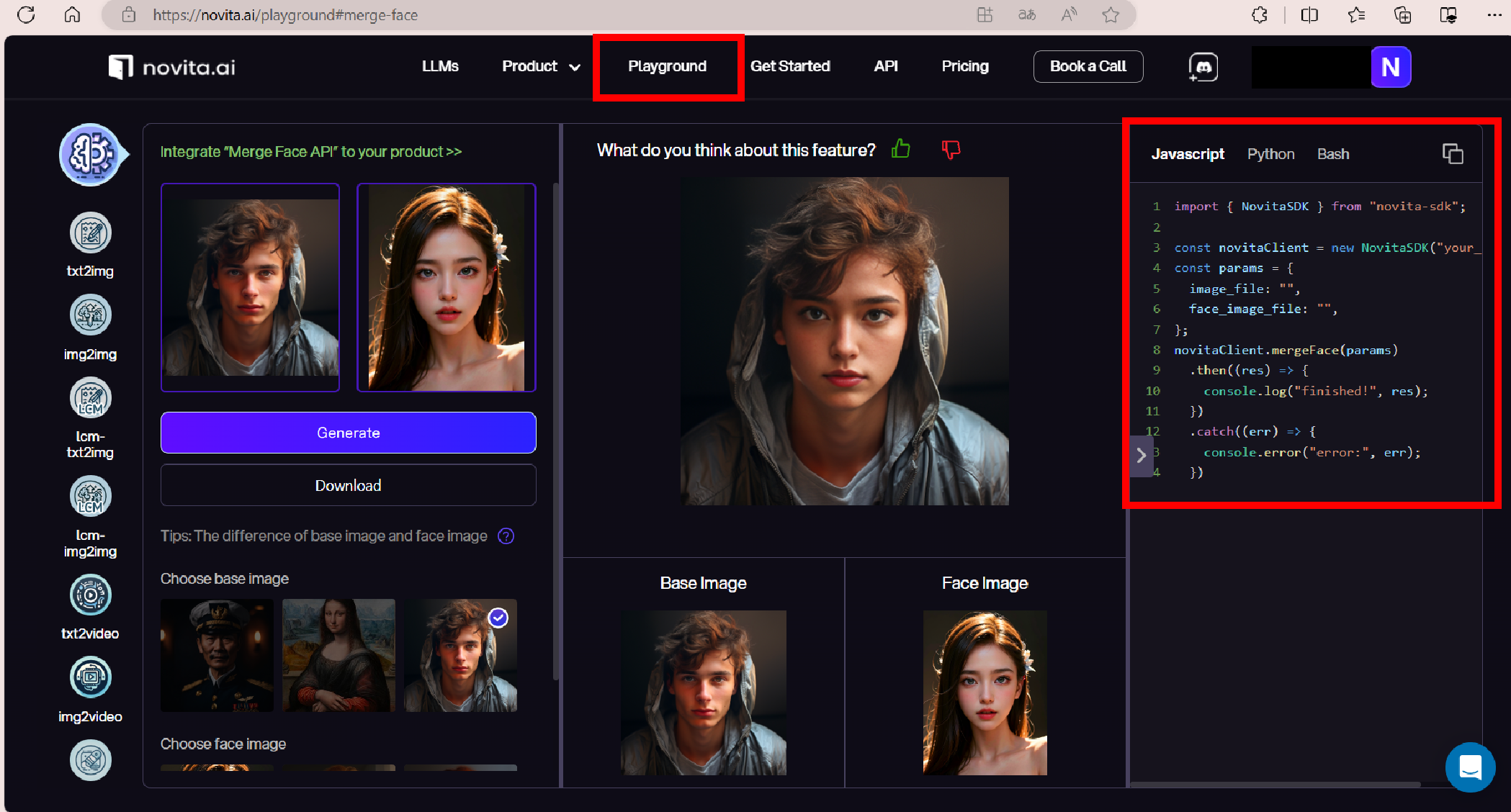This screenshot has width=1511, height=812.
Task: Expand the Product dropdown menu
Action: (541, 66)
